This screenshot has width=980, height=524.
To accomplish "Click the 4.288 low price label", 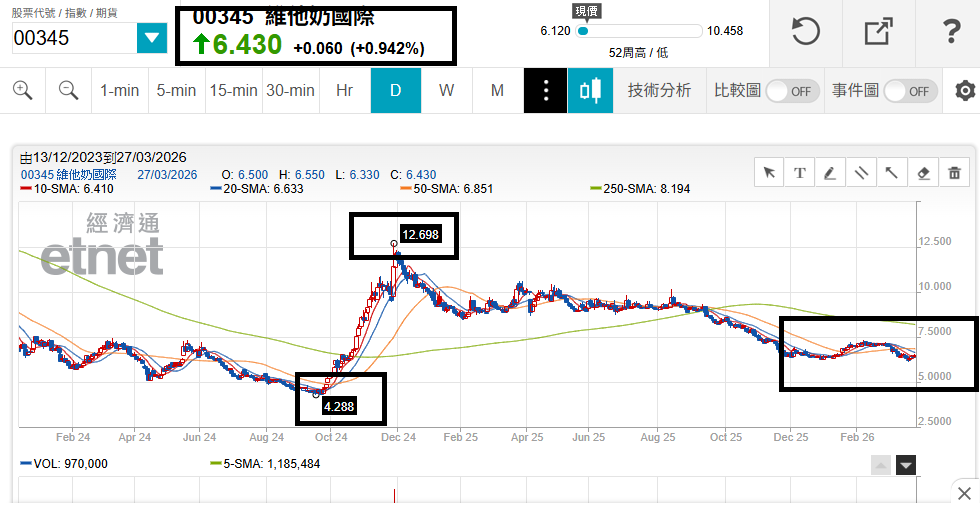I will coord(339,406).
